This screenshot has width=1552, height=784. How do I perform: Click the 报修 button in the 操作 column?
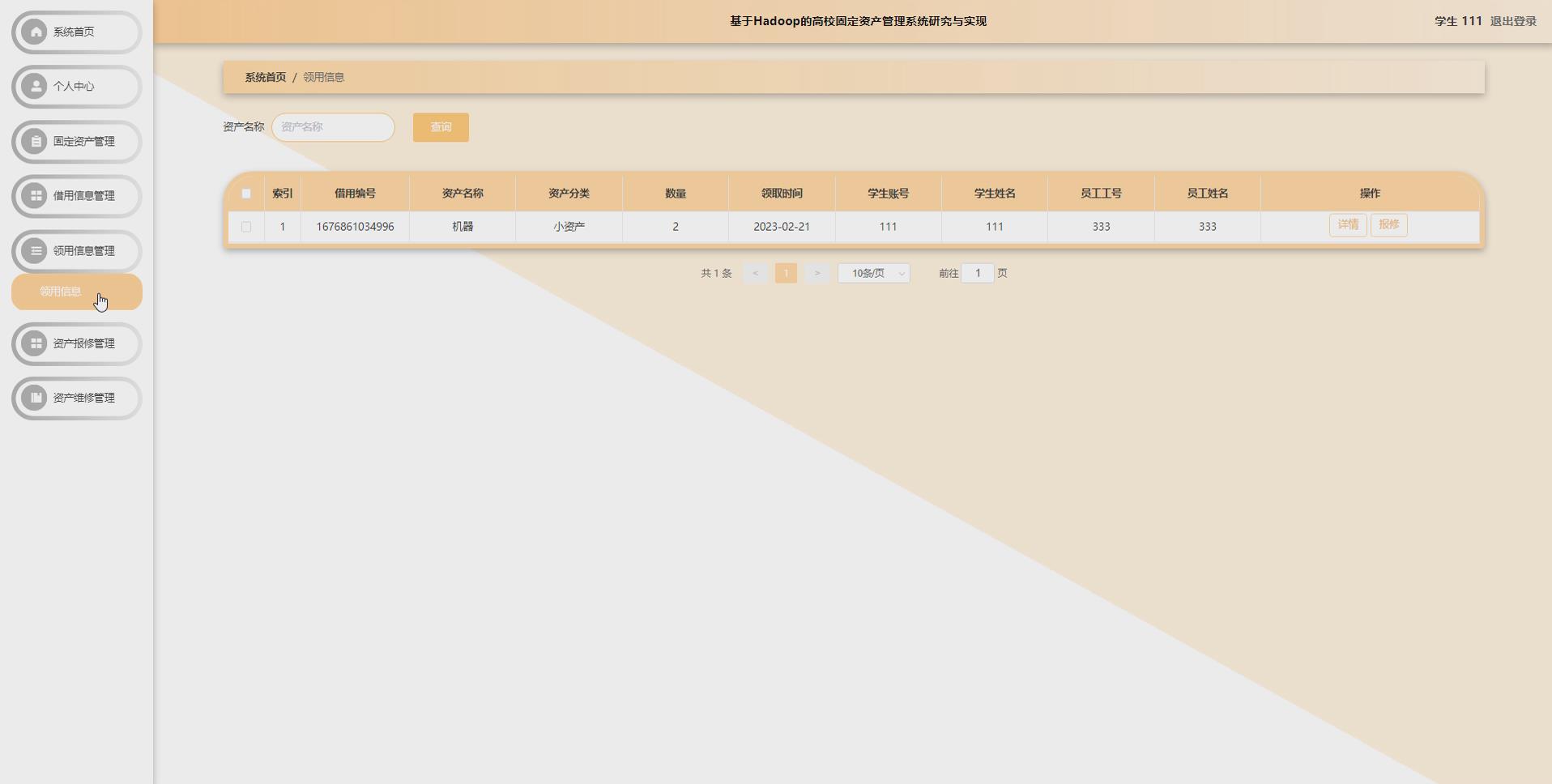point(1388,224)
